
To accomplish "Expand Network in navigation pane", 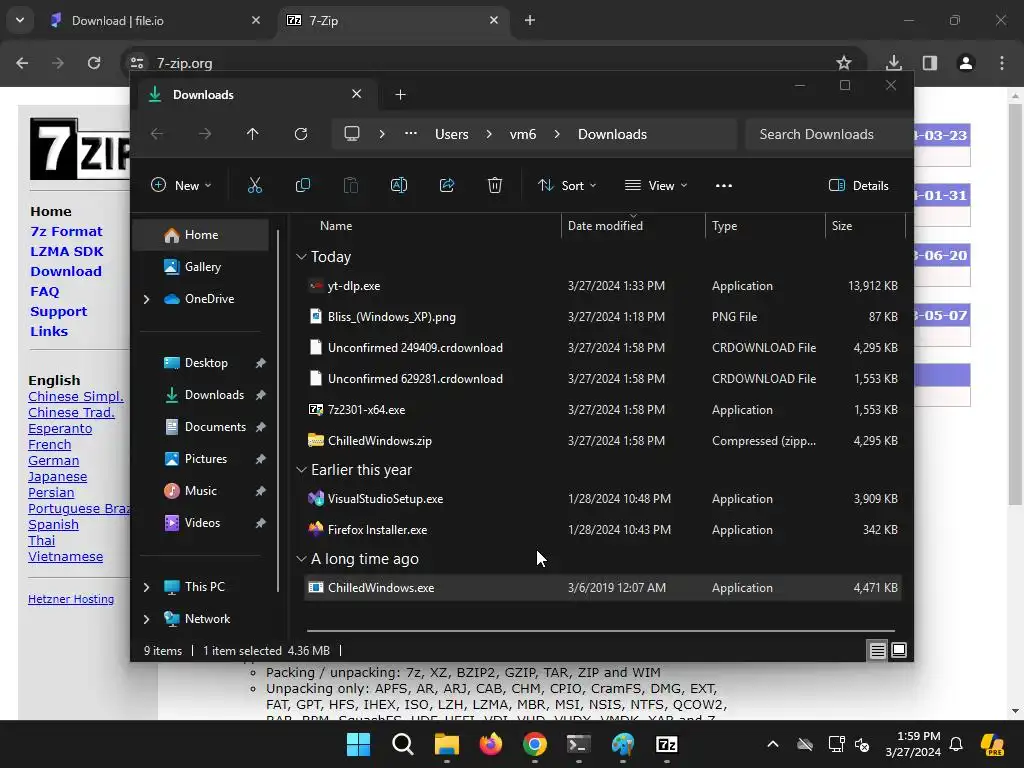I will [x=146, y=619].
